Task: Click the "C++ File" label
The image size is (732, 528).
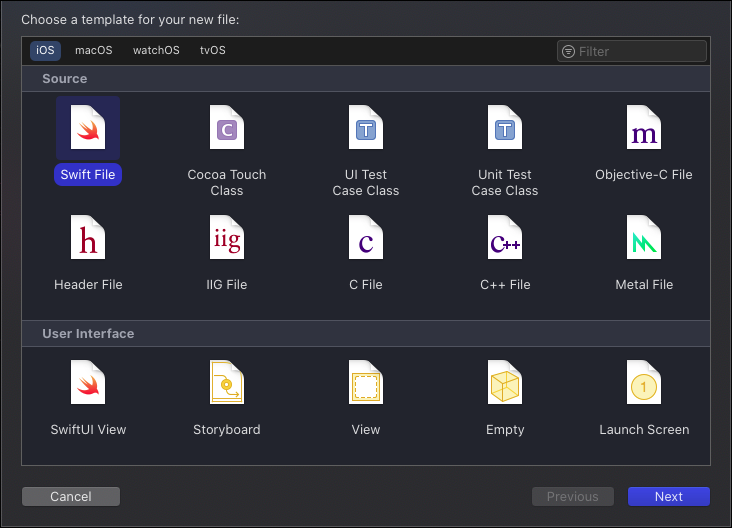Action: click(x=505, y=285)
